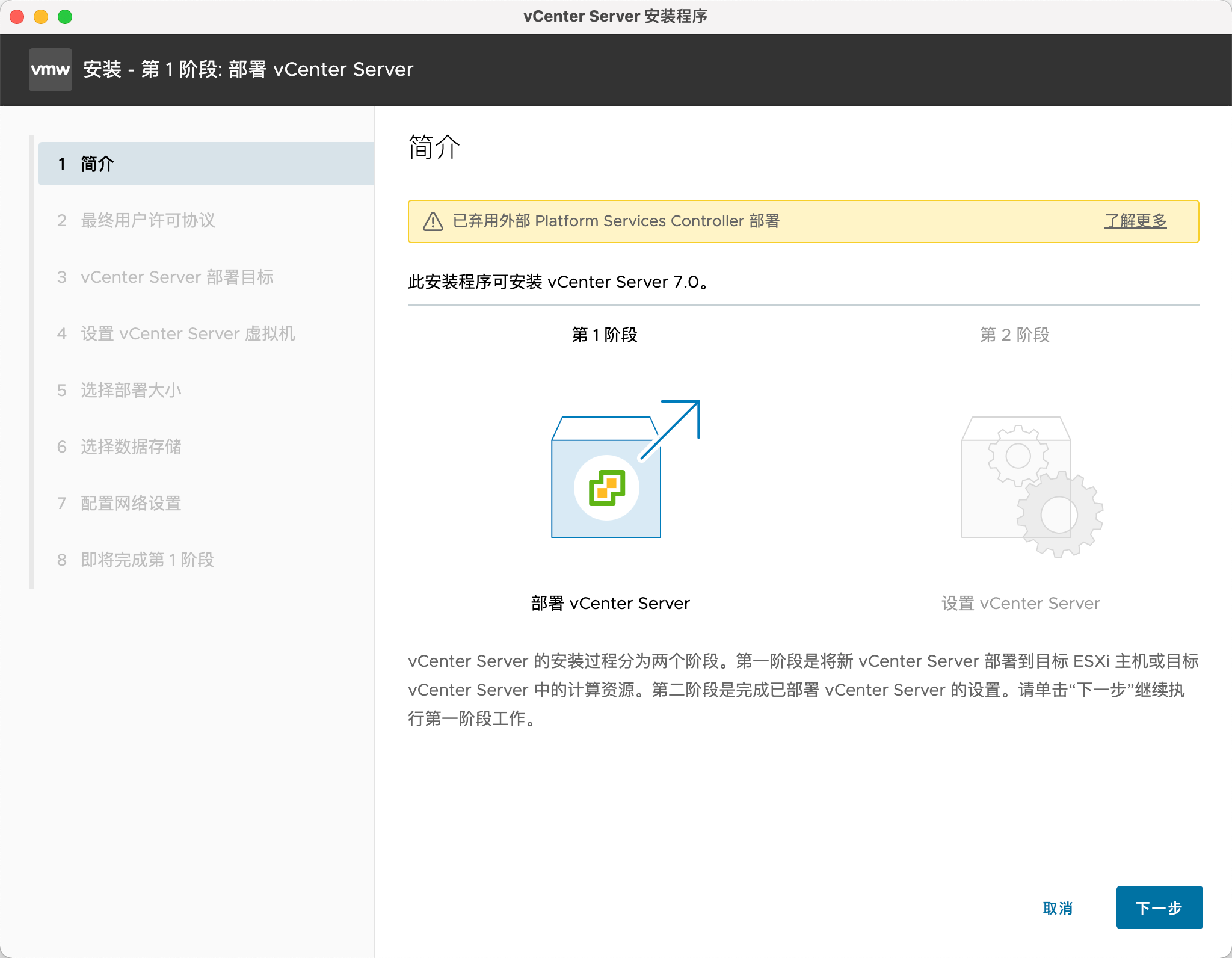Click the warning triangle icon in banner
Image resolution: width=1232 pixels, height=958 pixels.
pos(433,221)
